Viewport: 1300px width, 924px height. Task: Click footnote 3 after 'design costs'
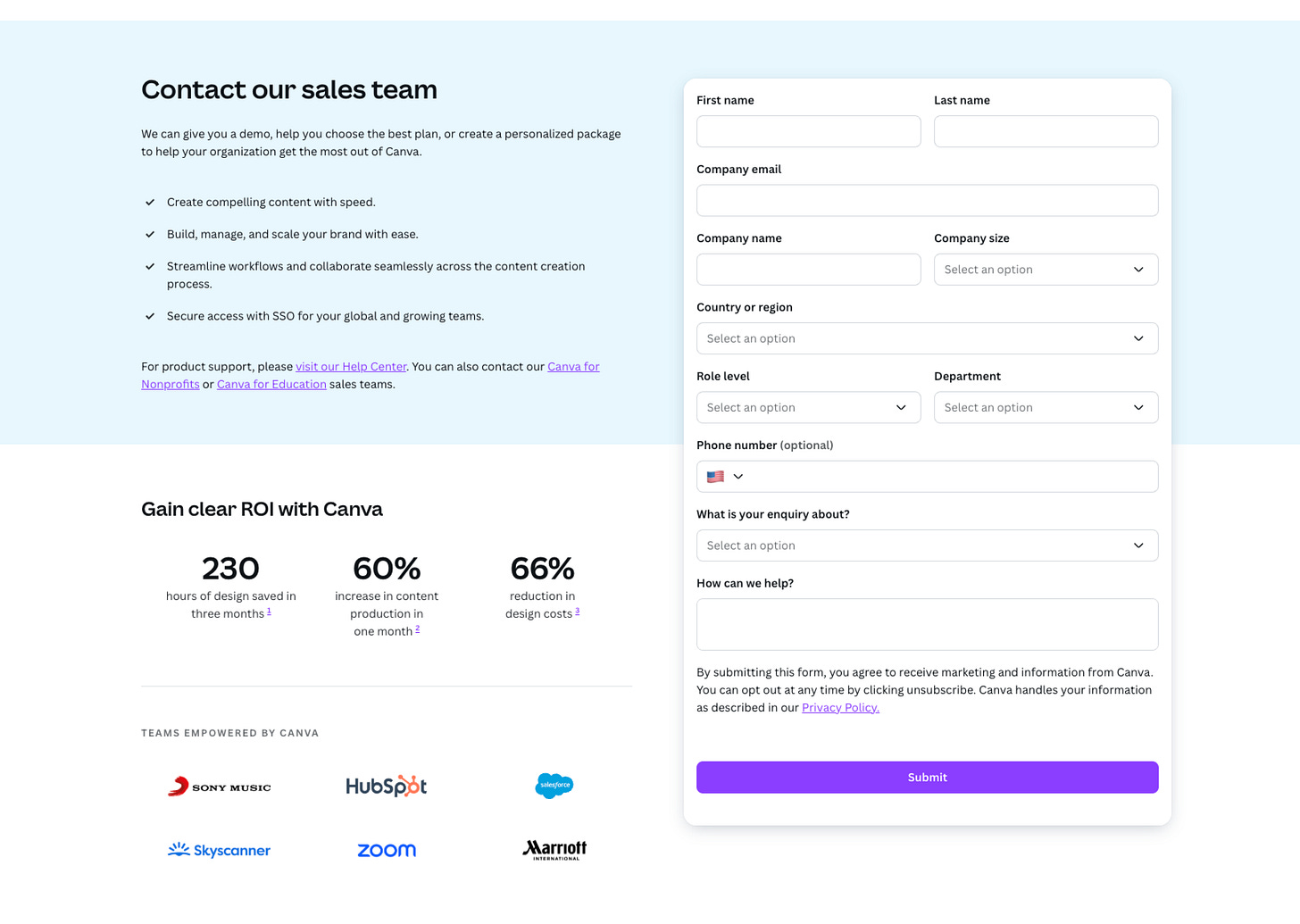(577, 612)
